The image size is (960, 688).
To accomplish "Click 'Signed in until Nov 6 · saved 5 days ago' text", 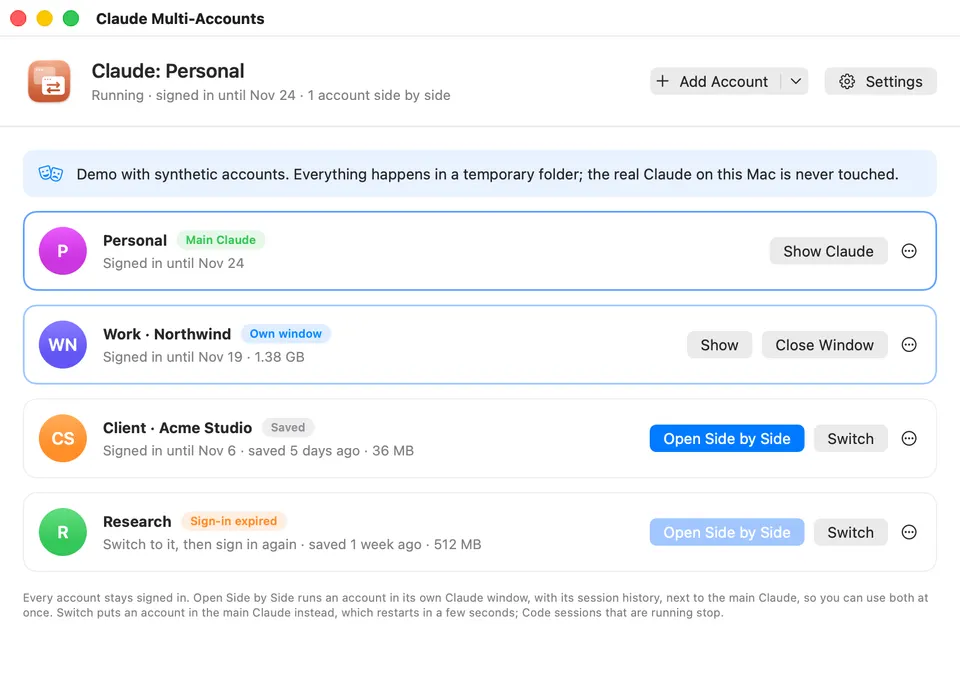I will tap(258, 451).
